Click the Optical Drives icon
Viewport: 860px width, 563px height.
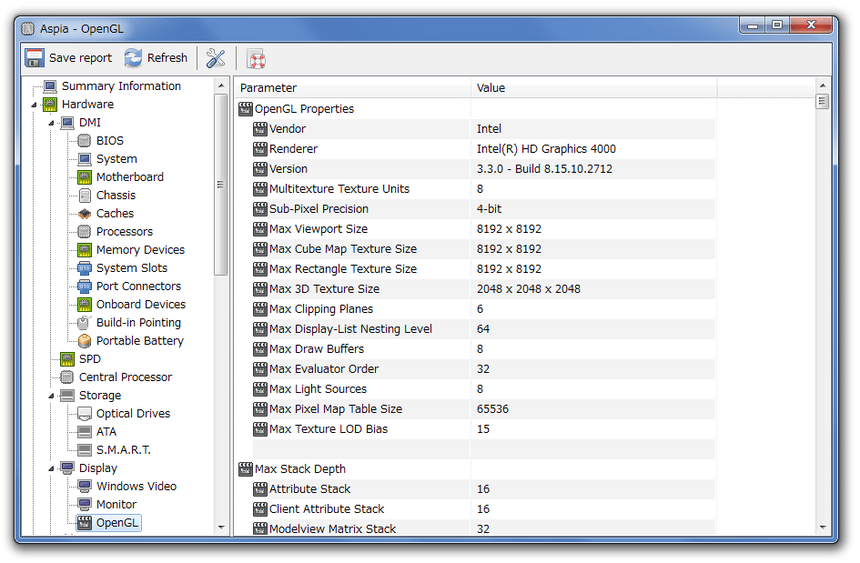coord(84,413)
